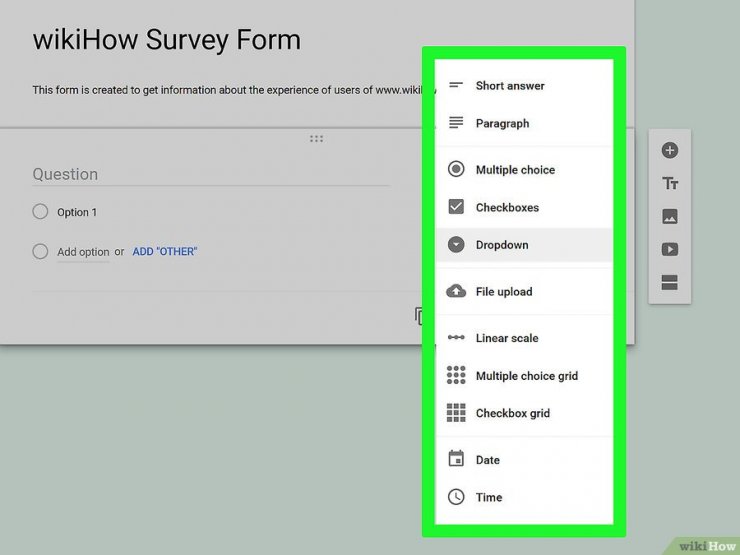The width and height of the screenshot is (740, 555).
Task: Add title and description with Tt icon
Action: [x=670, y=183]
